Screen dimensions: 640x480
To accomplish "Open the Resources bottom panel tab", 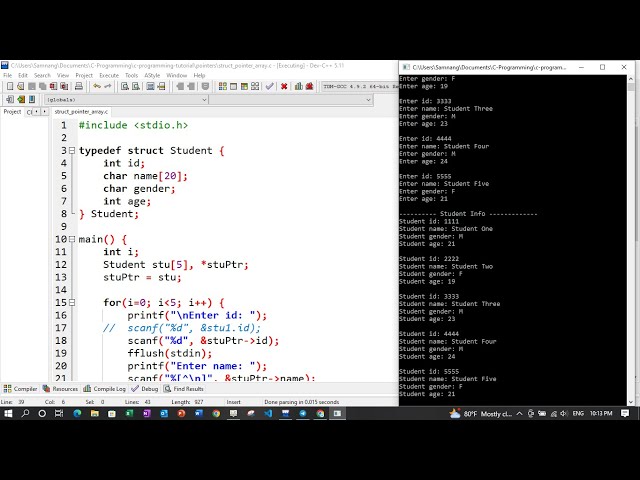I will point(60,389).
